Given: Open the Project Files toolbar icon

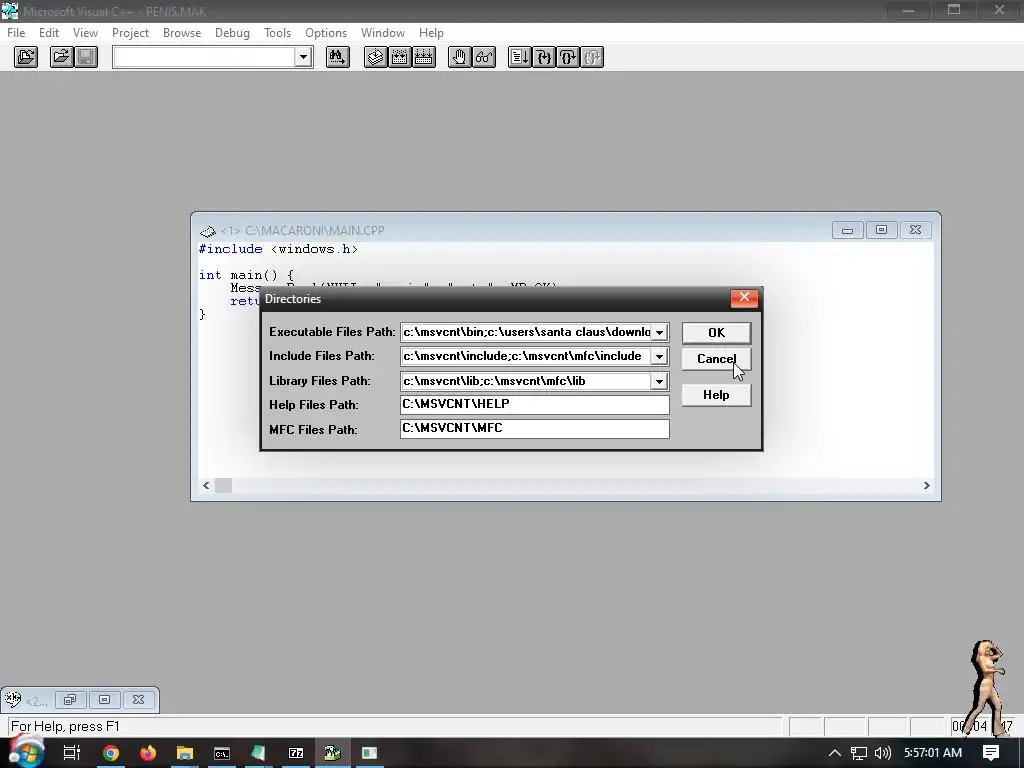Looking at the screenshot, I should click(x=25, y=57).
